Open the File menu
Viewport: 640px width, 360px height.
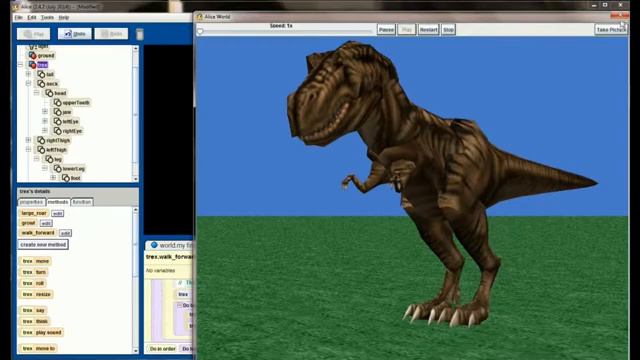coord(19,18)
